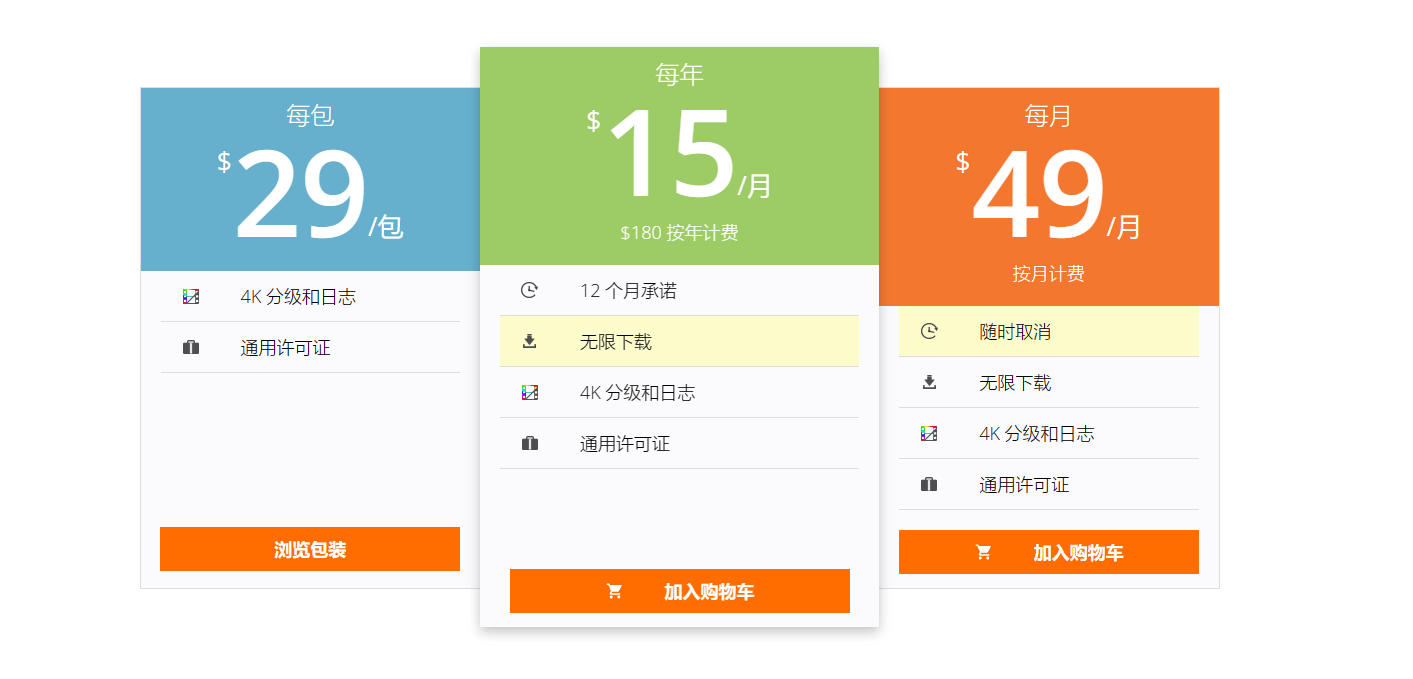Click the clock icon beside 12 个月承诺
Image resolution: width=1413 pixels, height=679 pixels.
pos(530,291)
